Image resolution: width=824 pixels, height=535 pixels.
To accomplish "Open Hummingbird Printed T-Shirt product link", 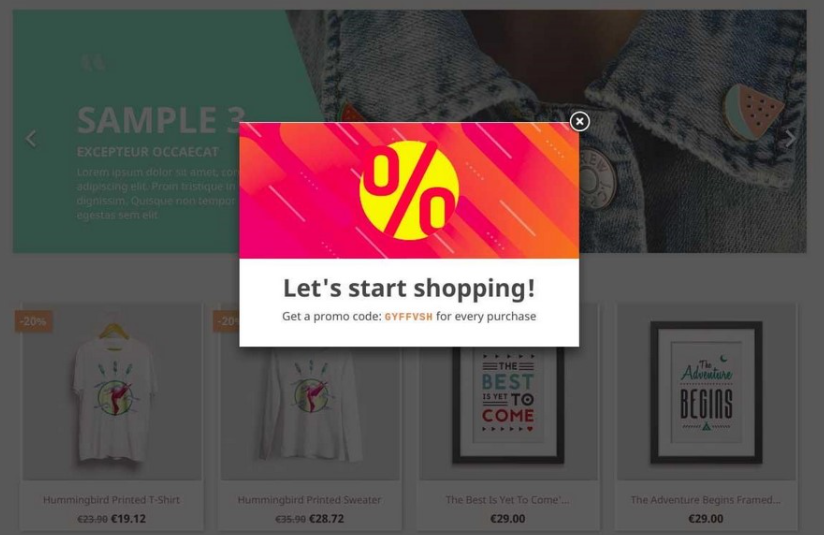I will 111,500.
